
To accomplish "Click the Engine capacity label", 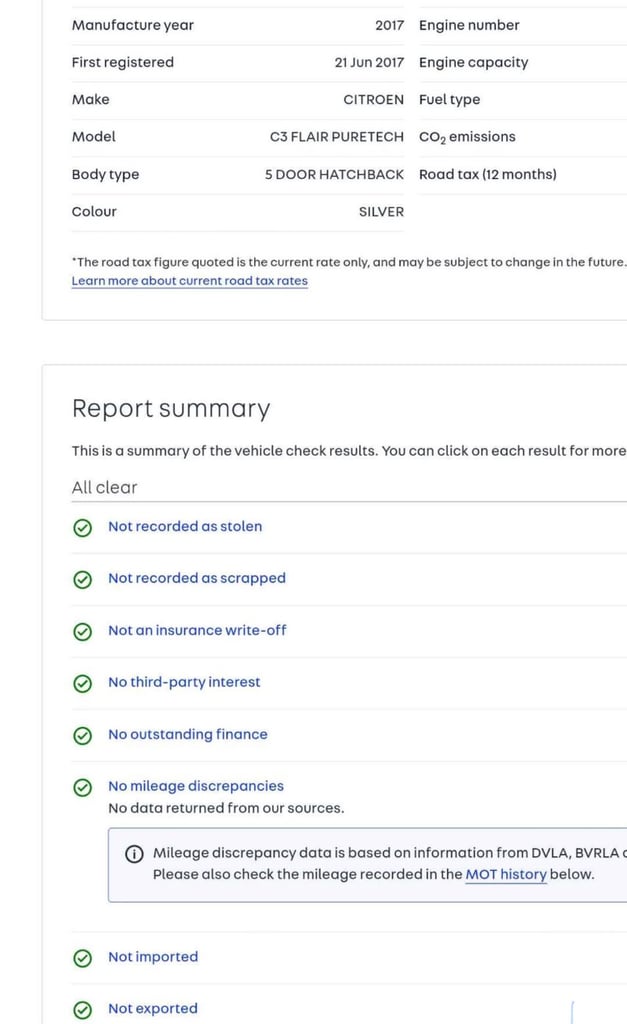I will point(474,63).
